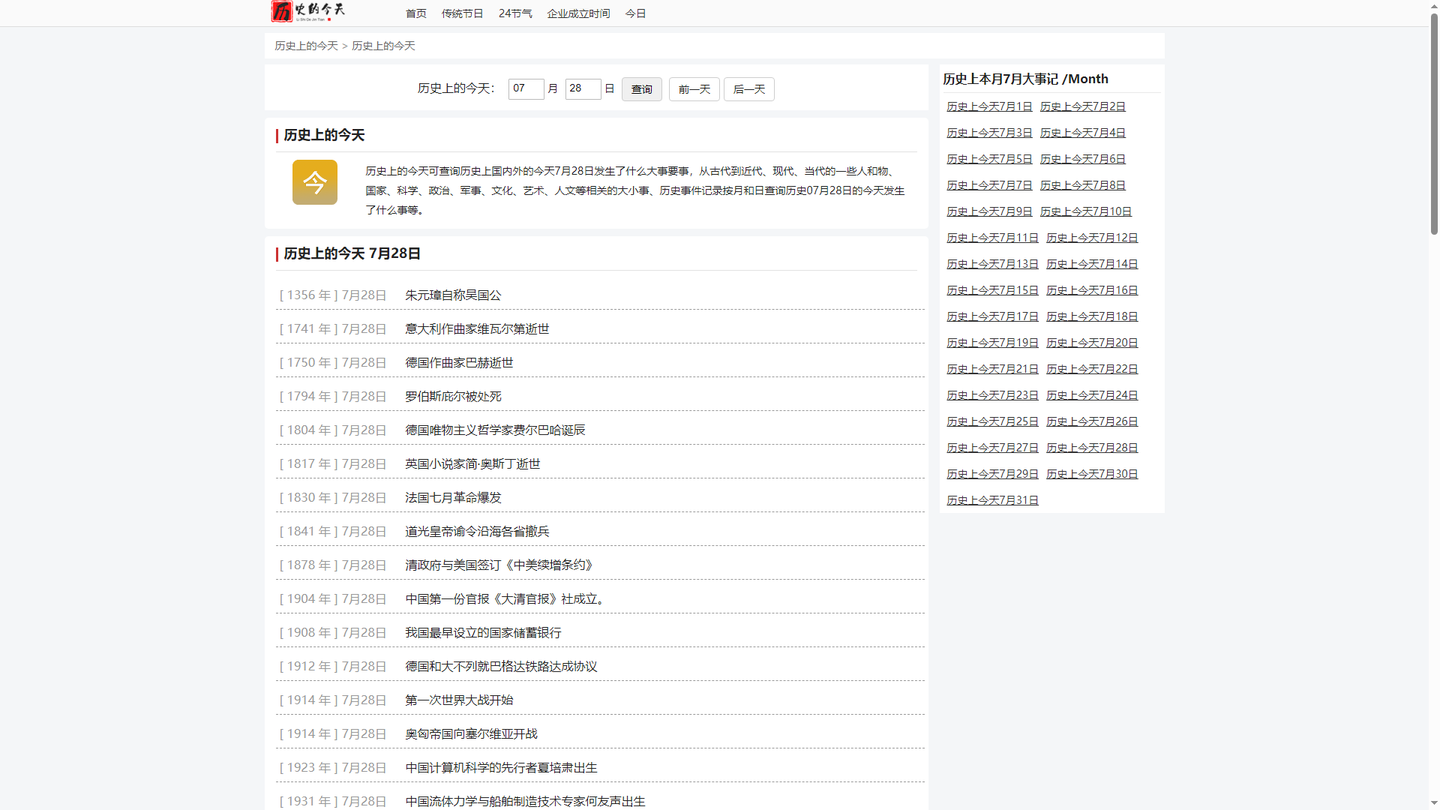
Task: Open the 首页 menu item
Action: coord(416,14)
